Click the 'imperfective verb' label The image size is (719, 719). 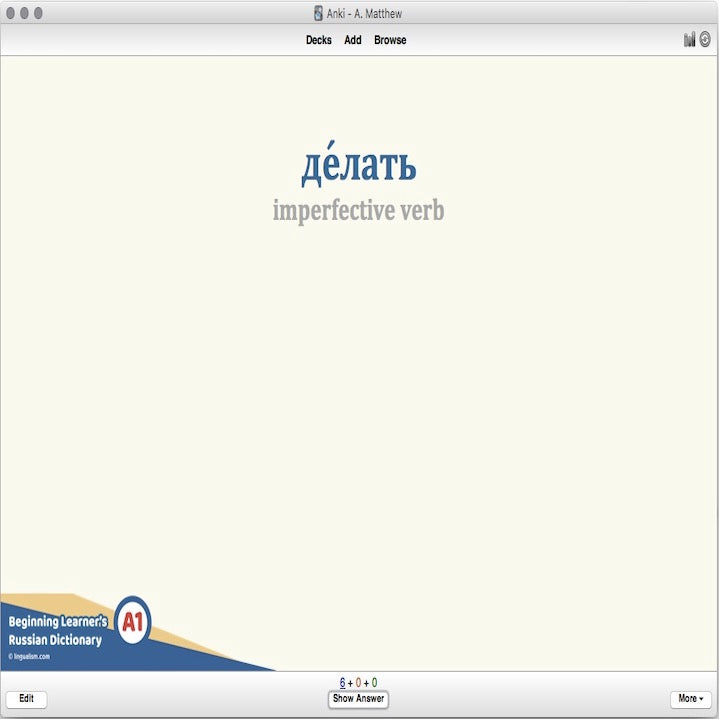point(359,210)
